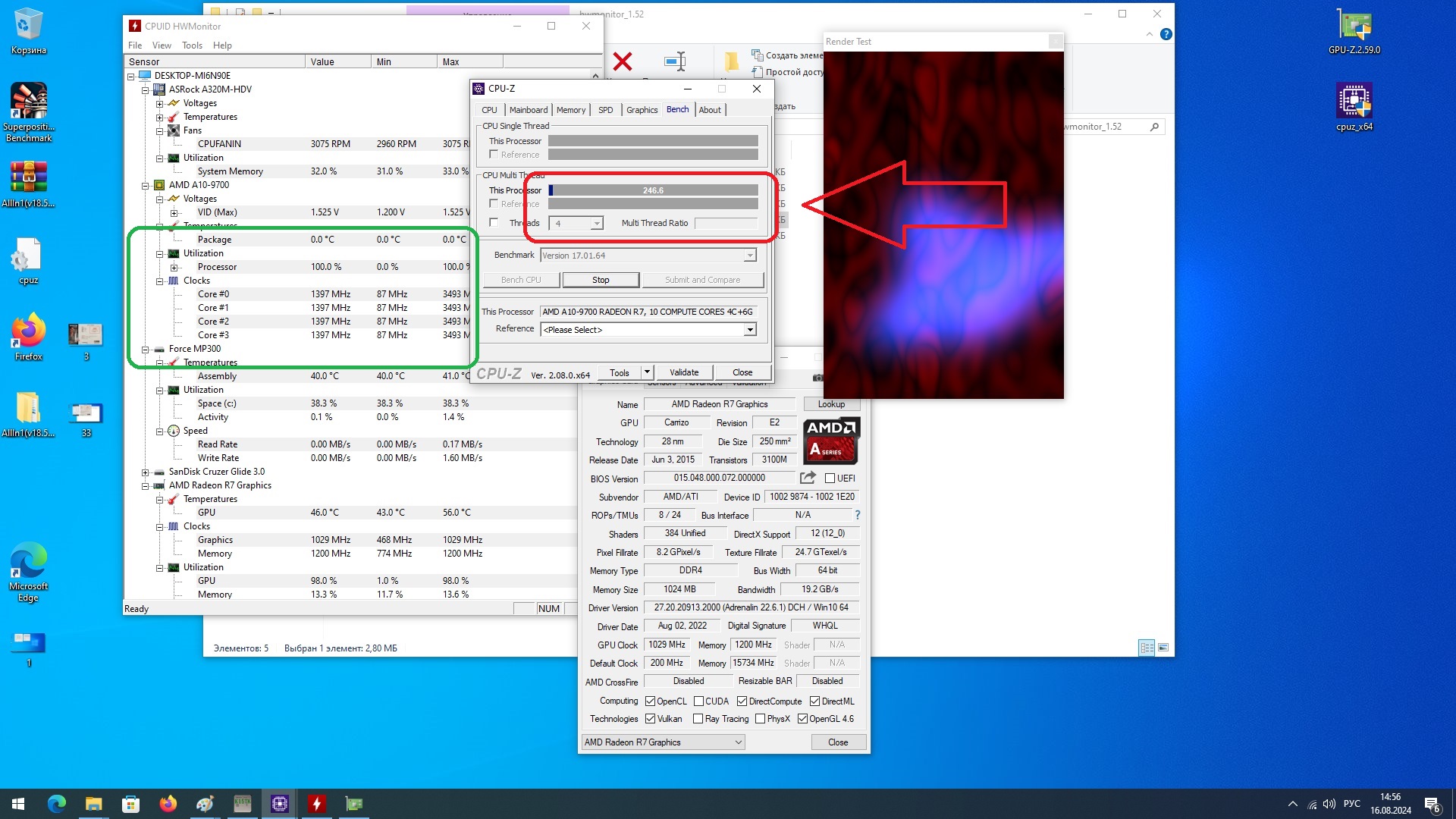Switch to the Mainboard tab in CPU-Z
Viewport: 1456px width, 819px height.
[528, 110]
